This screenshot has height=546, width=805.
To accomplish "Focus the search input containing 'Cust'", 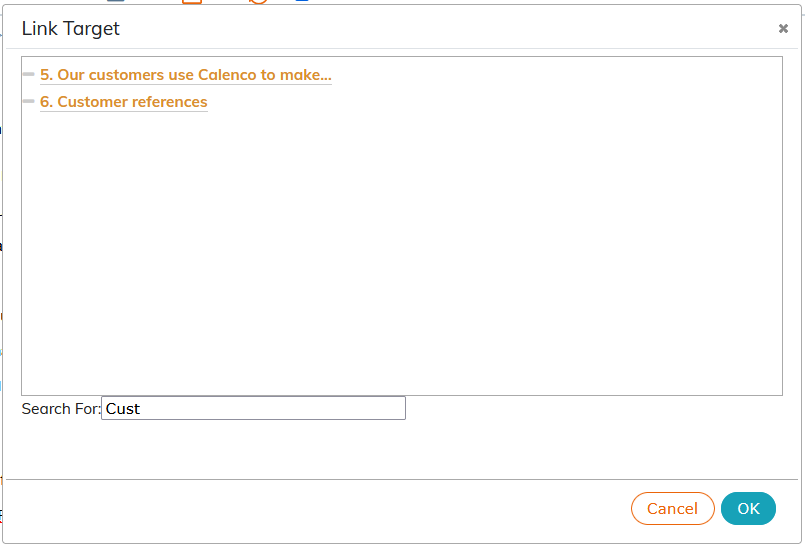I will [253, 408].
